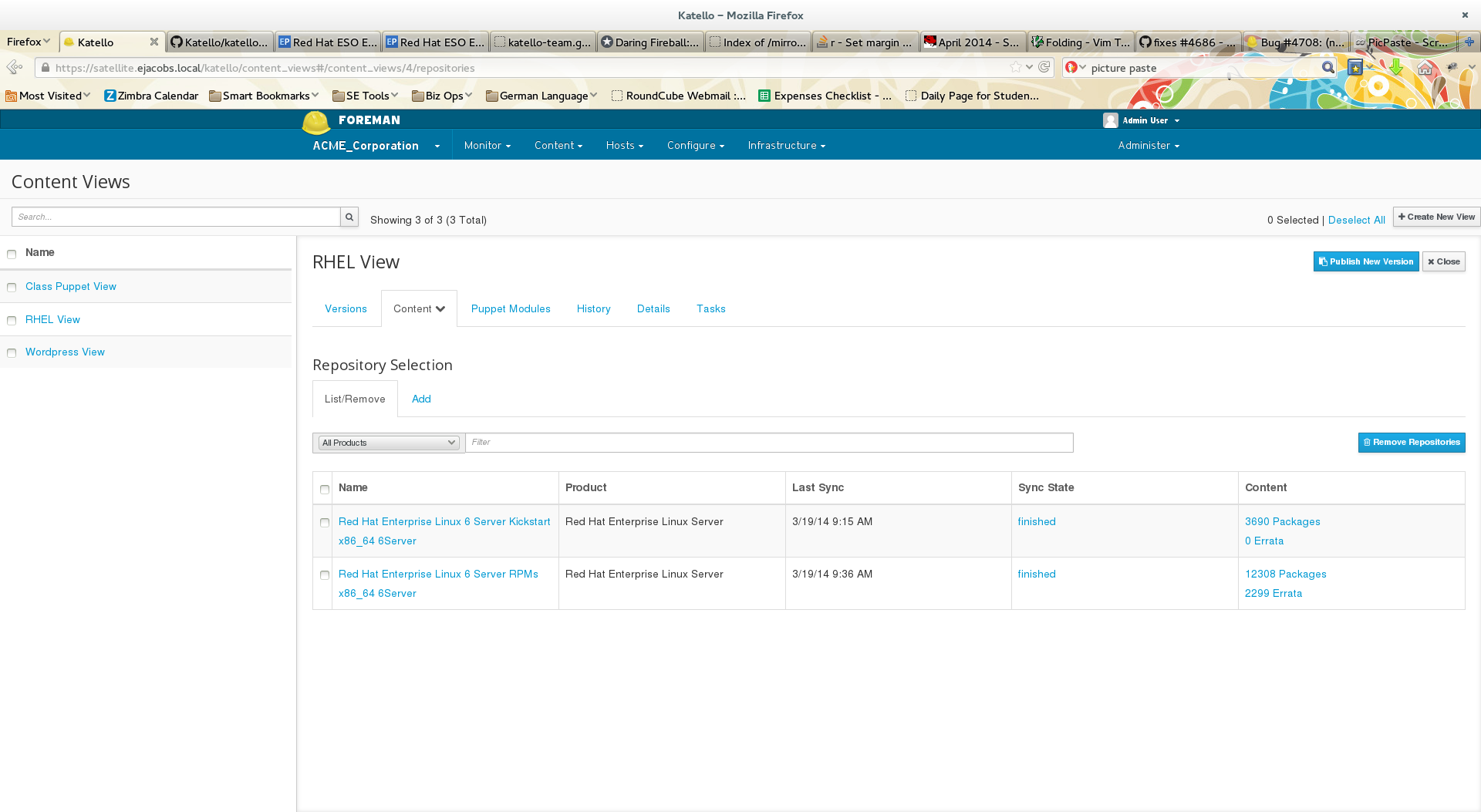
Task: Click the Close button for RHEL View
Action: point(1444,261)
